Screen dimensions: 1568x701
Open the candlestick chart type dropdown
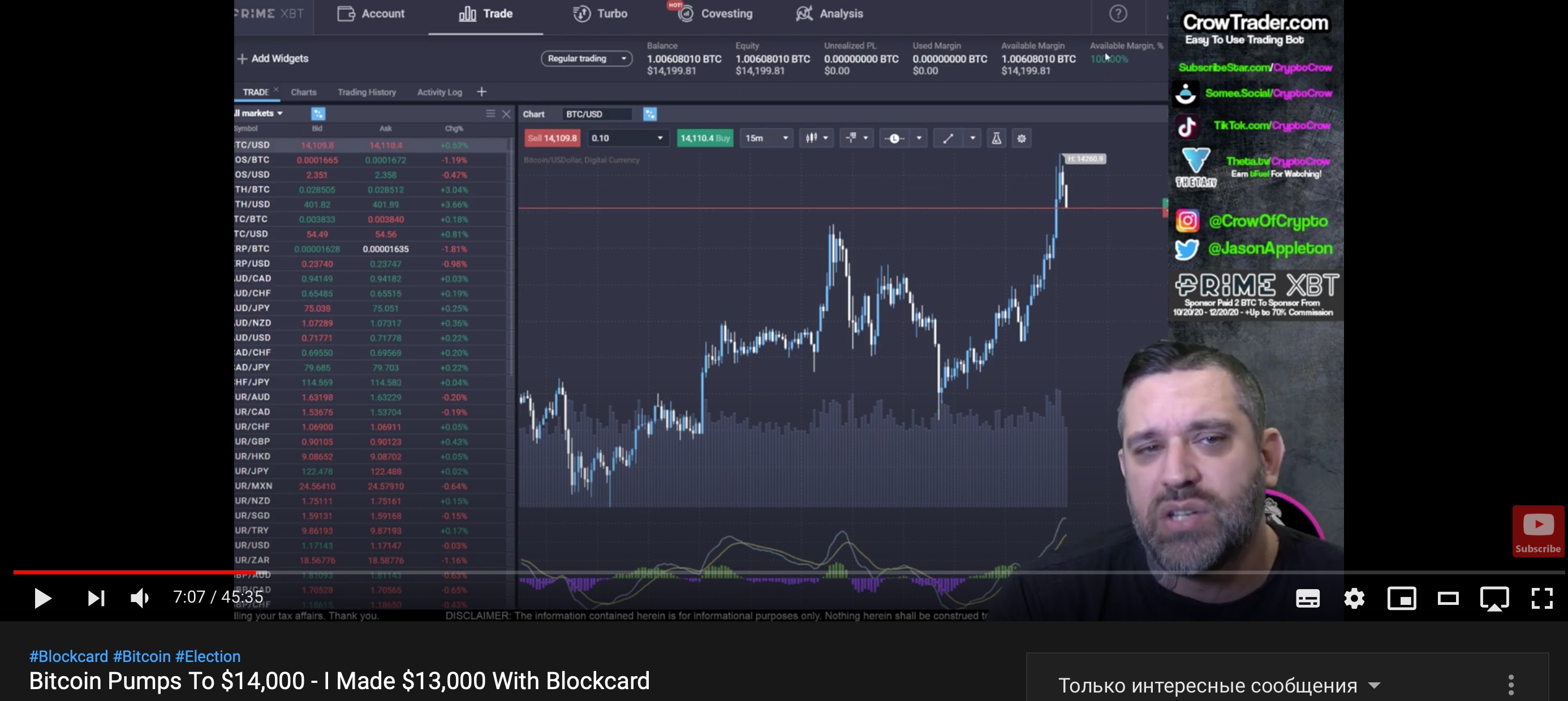[817, 138]
